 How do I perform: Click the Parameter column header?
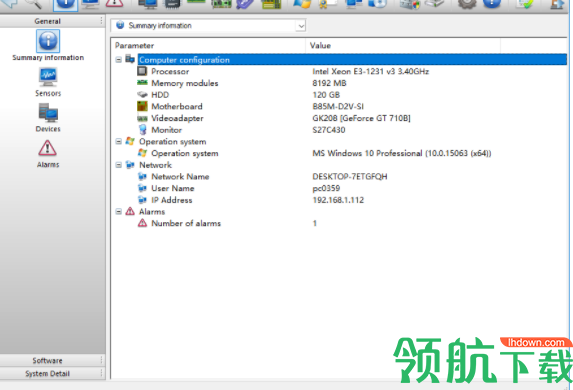208,45
